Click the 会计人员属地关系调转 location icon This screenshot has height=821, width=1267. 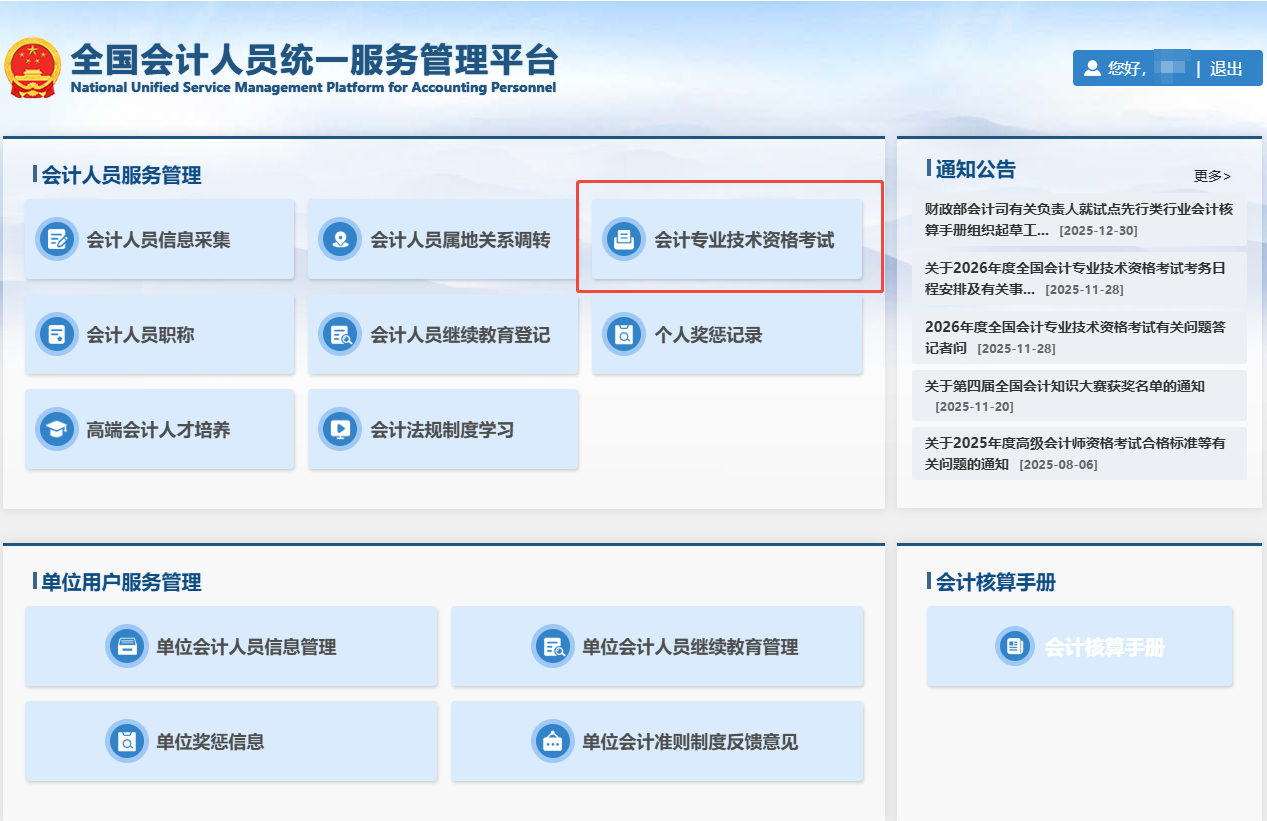pos(340,239)
